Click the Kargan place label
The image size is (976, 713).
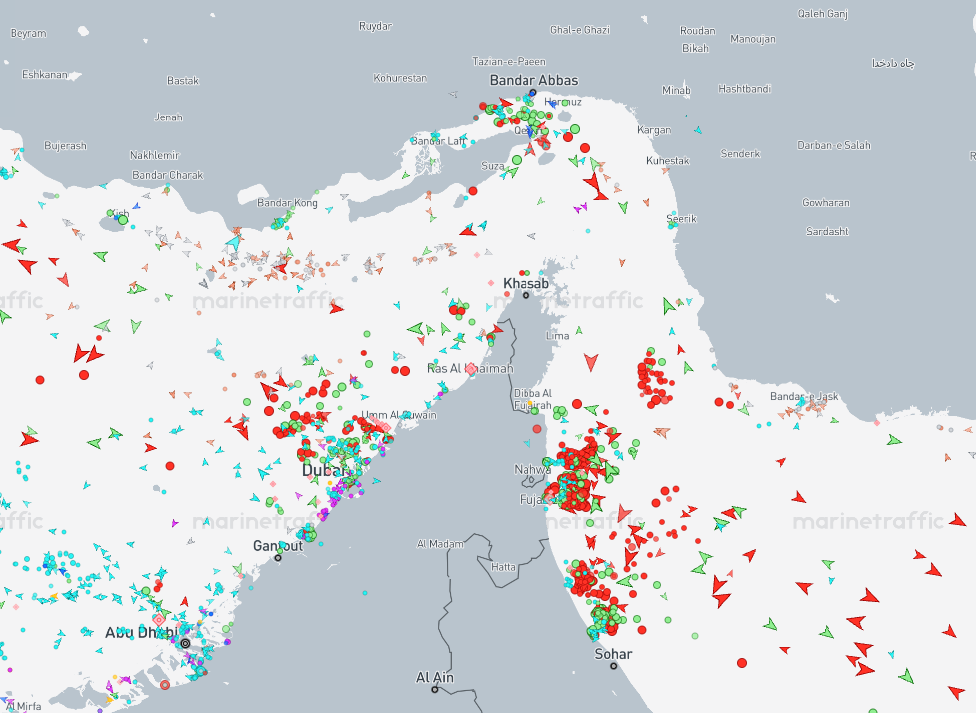point(654,130)
